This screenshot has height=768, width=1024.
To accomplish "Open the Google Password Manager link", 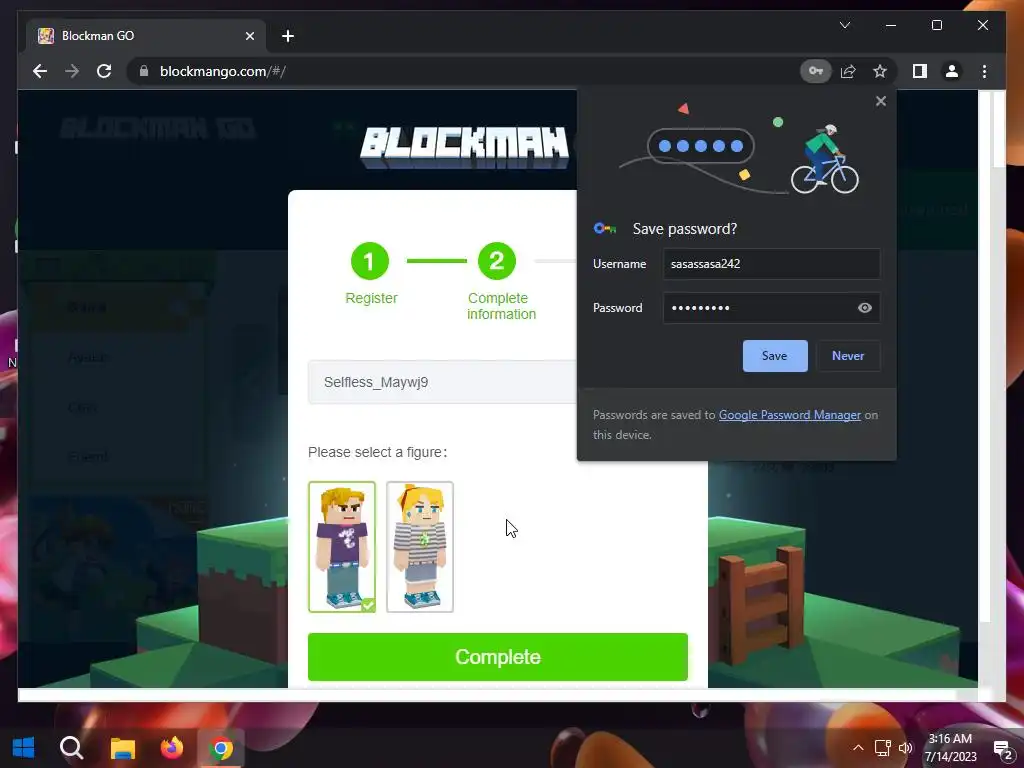I will coord(790,415).
